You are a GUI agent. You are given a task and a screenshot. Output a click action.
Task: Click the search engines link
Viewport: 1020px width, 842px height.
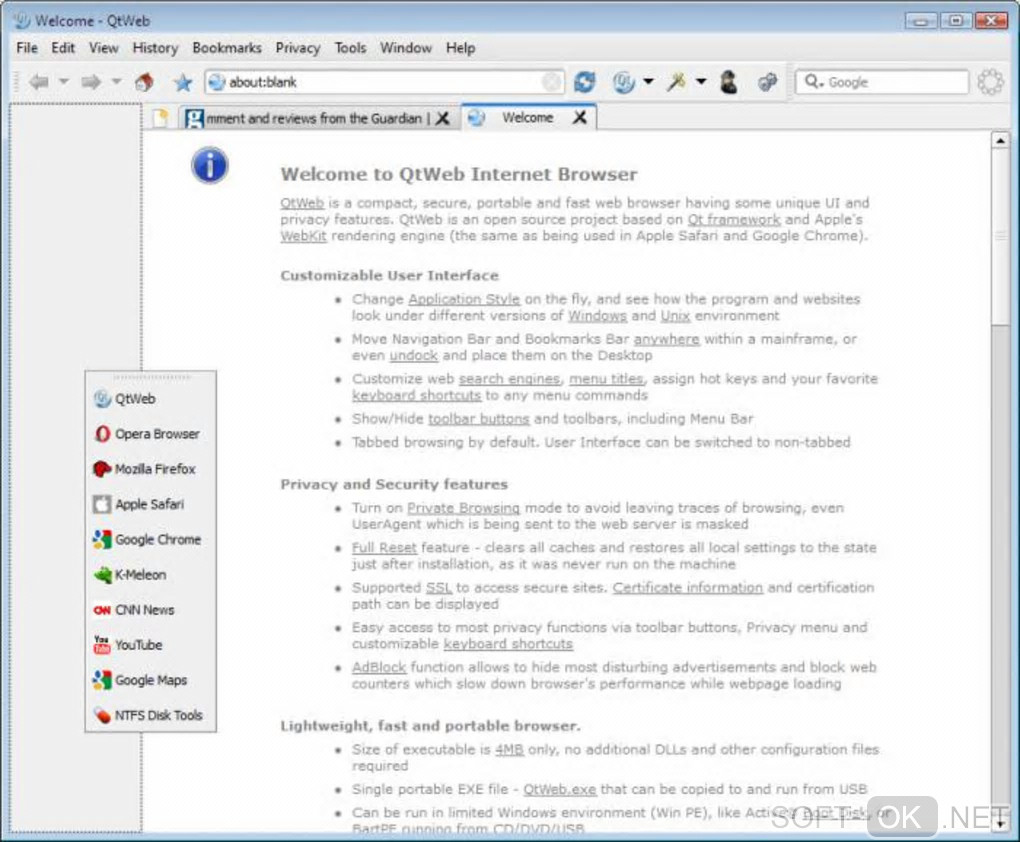[x=509, y=379]
